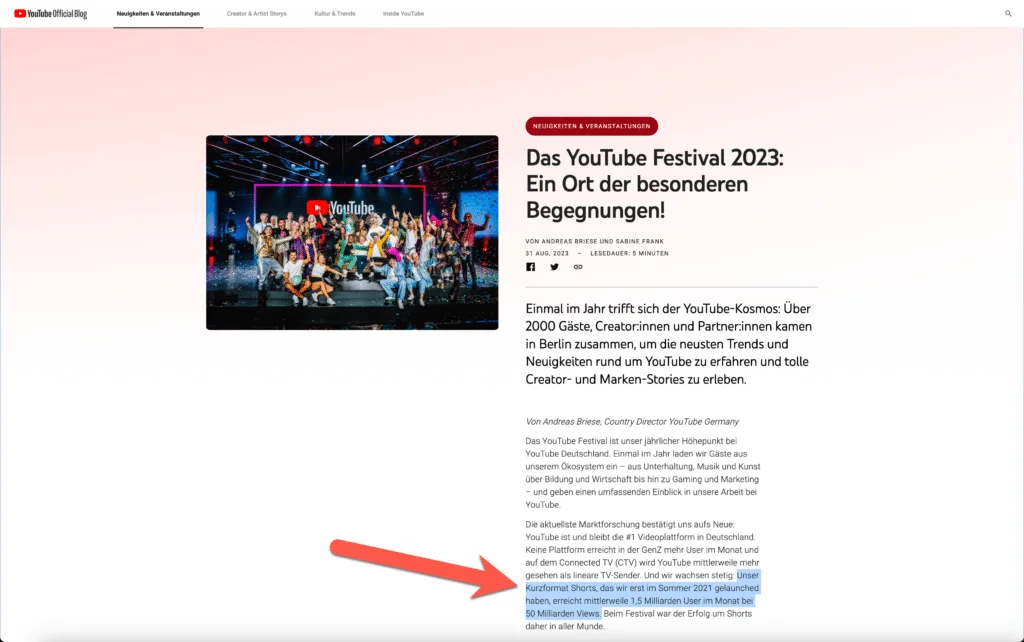
Task: Share article via Twitter icon
Action: pyautogui.click(x=554, y=266)
